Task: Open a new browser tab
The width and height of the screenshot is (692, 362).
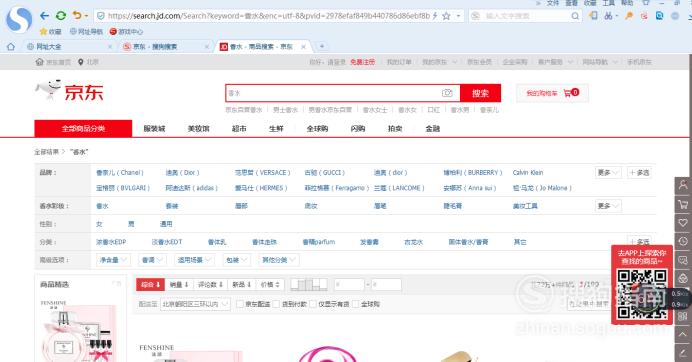Action: tap(322, 46)
